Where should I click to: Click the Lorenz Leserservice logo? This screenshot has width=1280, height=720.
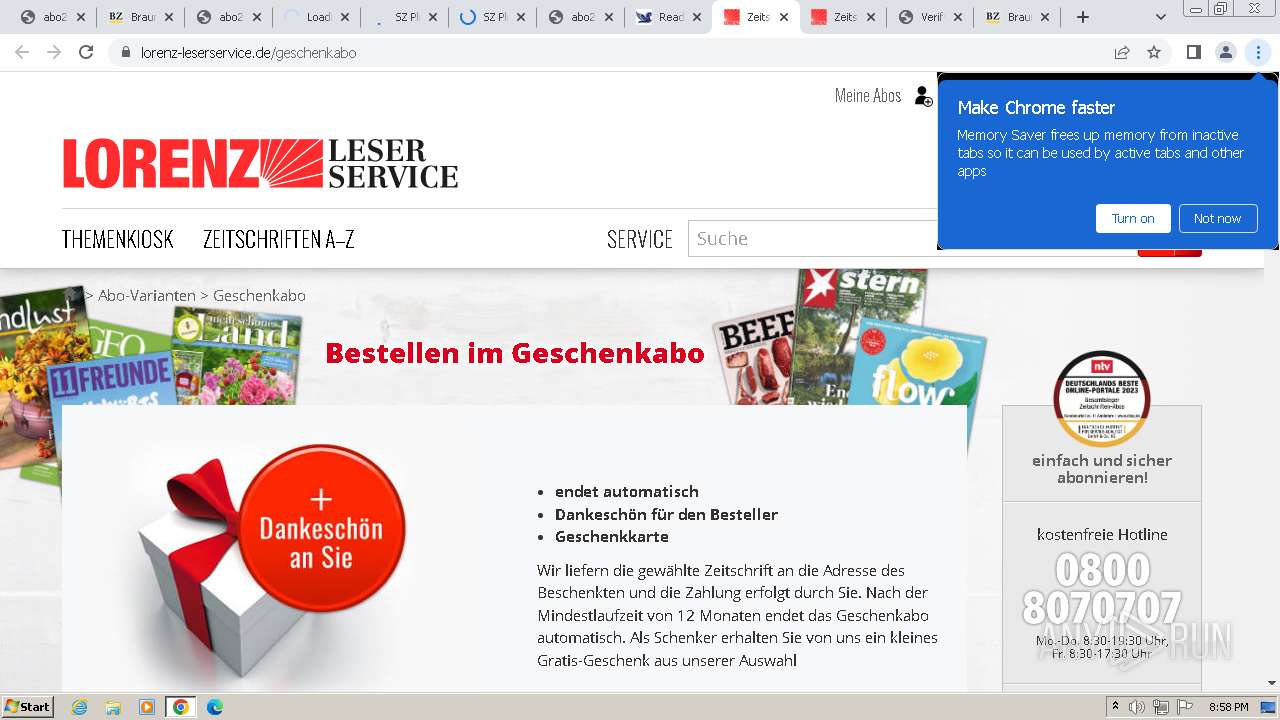click(260, 163)
